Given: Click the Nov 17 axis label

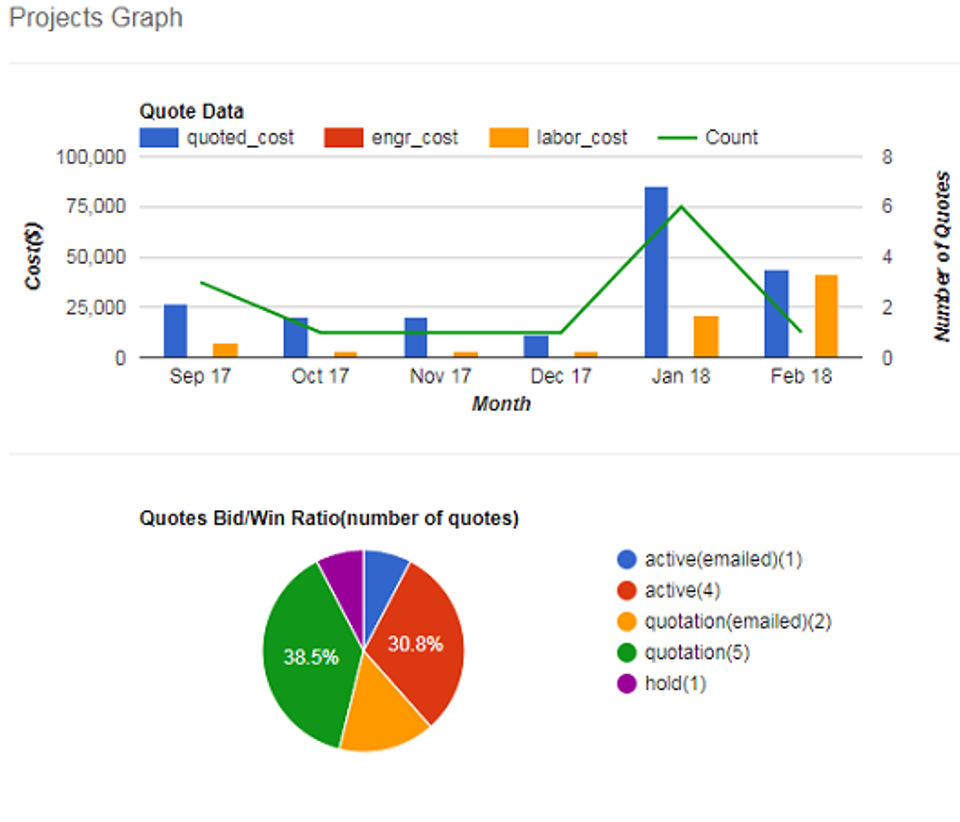Looking at the screenshot, I should [440, 376].
